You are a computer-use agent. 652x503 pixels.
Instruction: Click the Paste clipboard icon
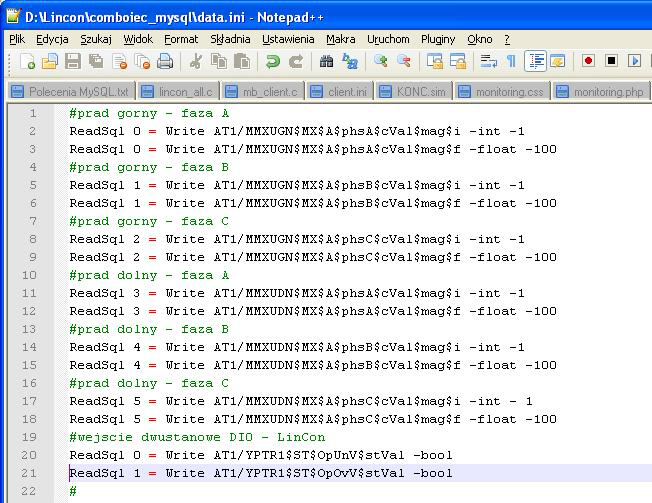coord(242,62)
